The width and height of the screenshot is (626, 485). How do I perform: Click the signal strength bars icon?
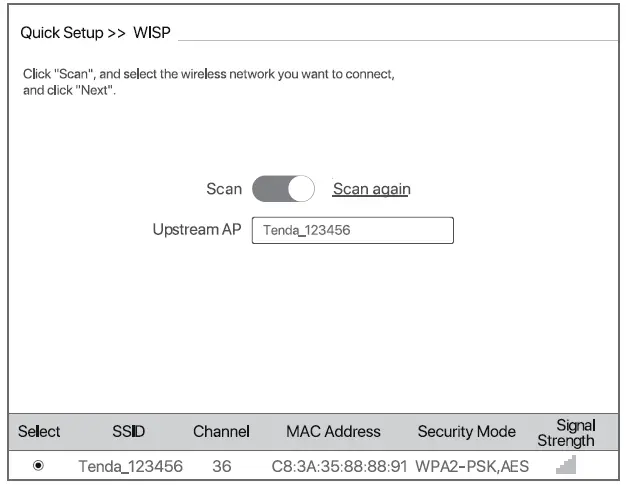566,465
